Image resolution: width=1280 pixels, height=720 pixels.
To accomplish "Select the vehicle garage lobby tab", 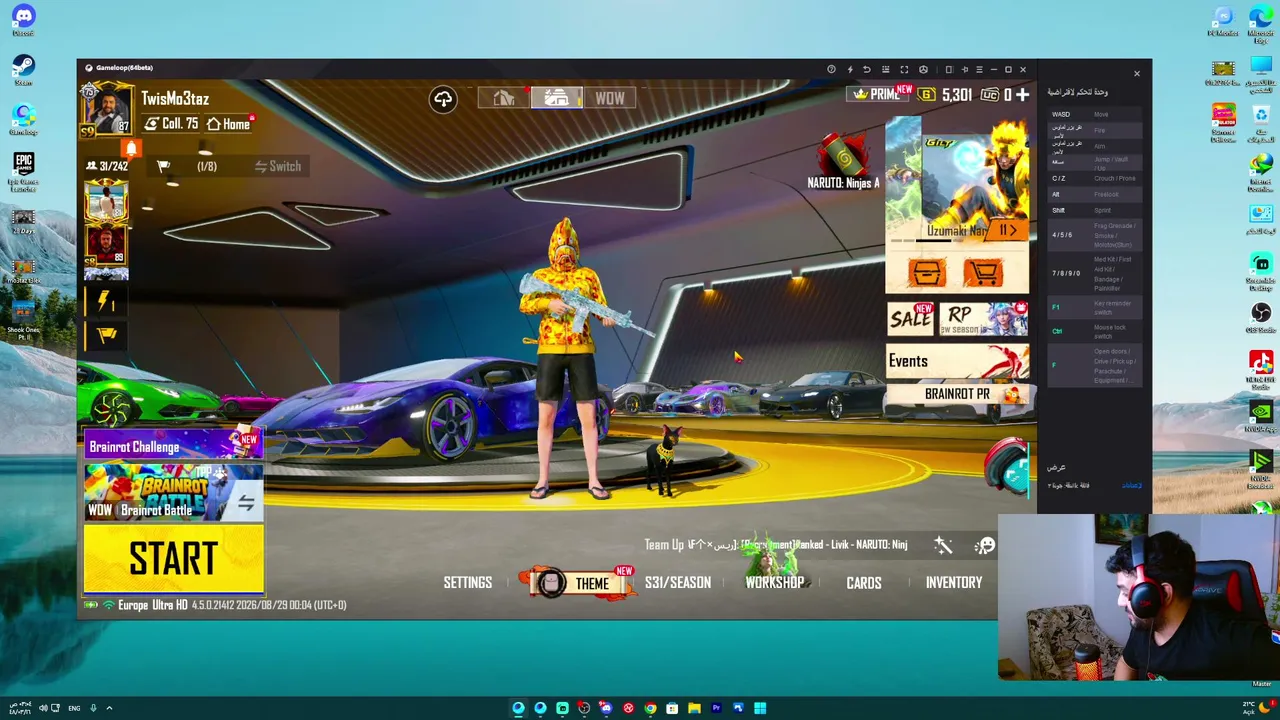I will [x=556, y=98].
